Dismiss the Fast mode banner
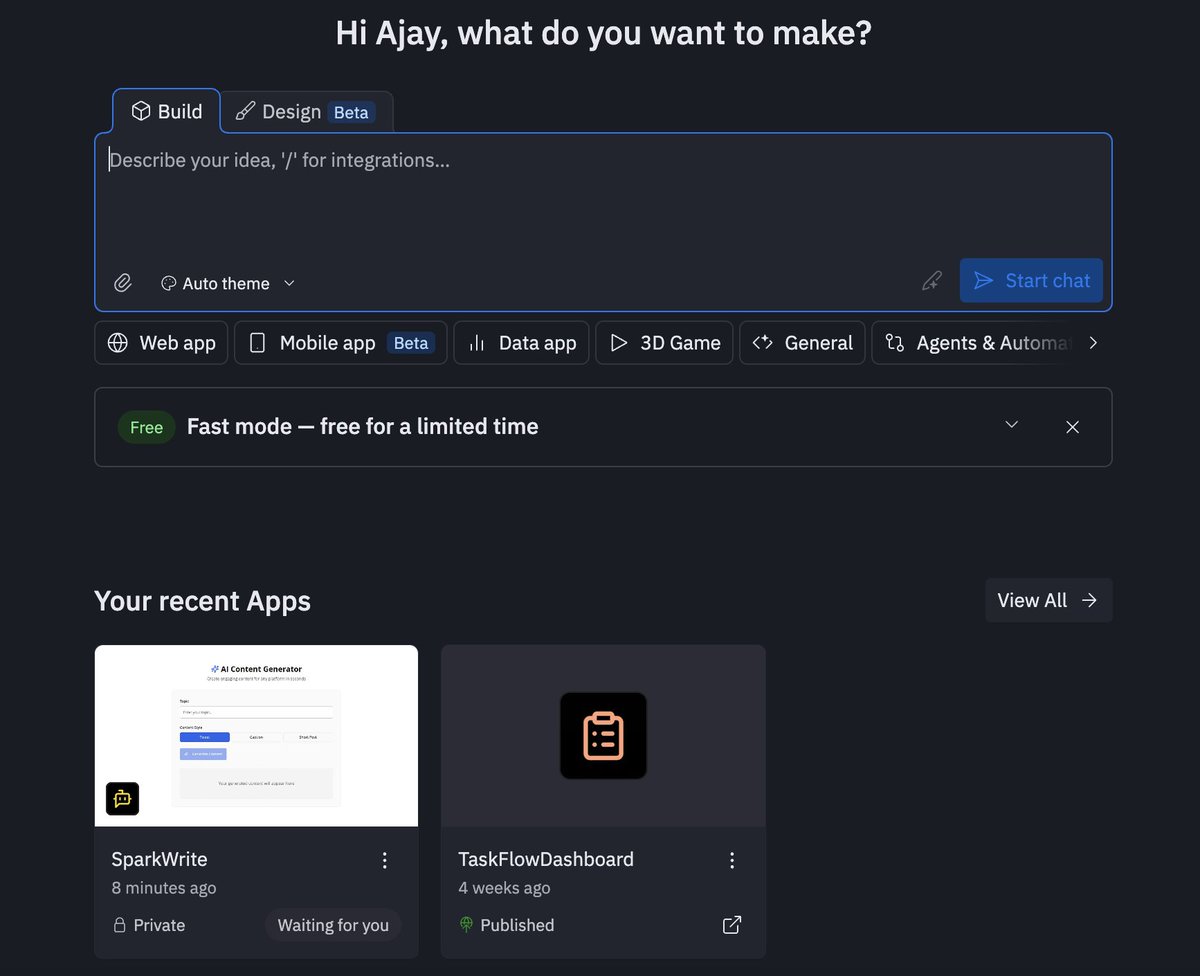The height and width of the screenshot is (976, 1200). [1072, 426]
